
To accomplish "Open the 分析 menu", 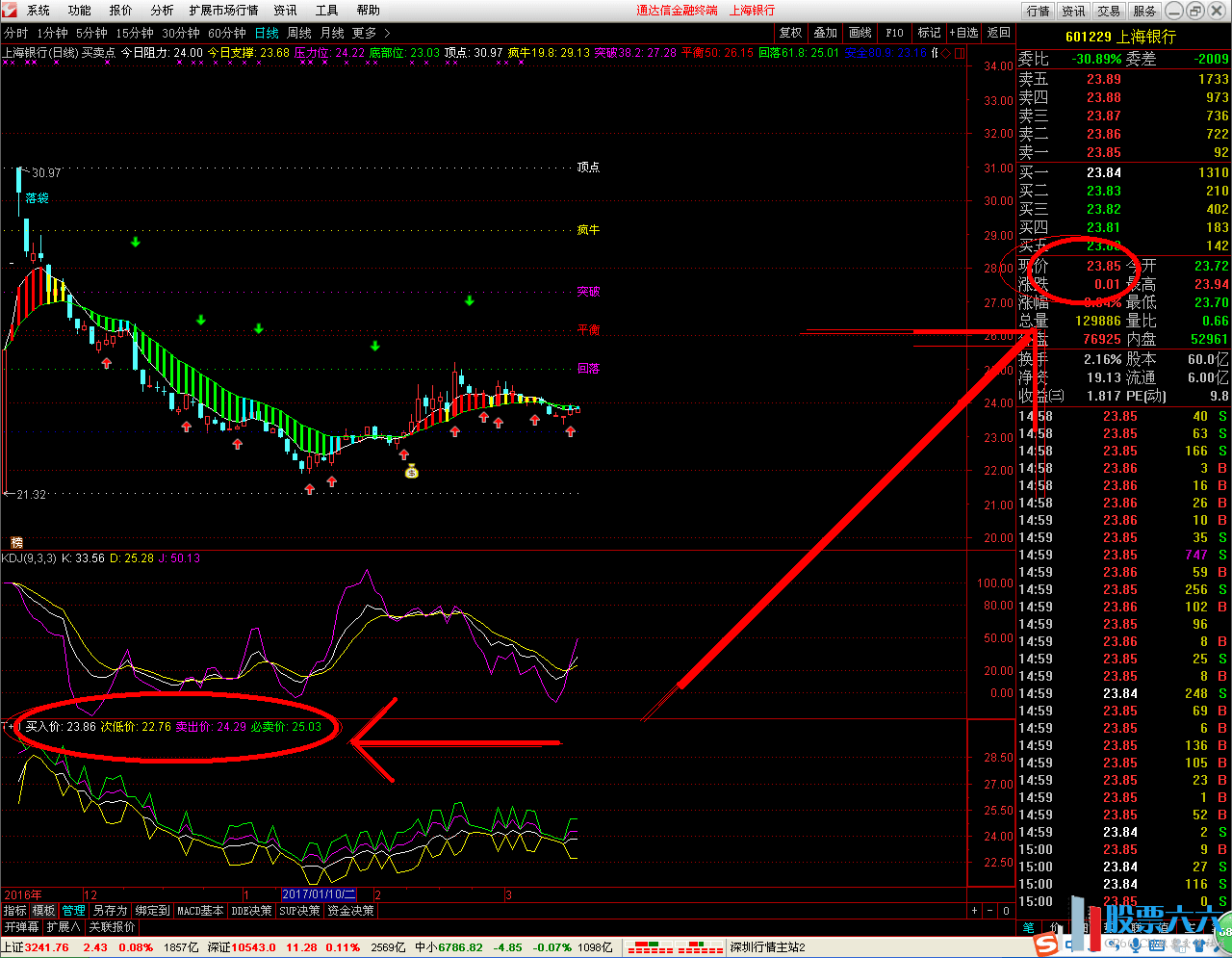I will tap(162, 11).
